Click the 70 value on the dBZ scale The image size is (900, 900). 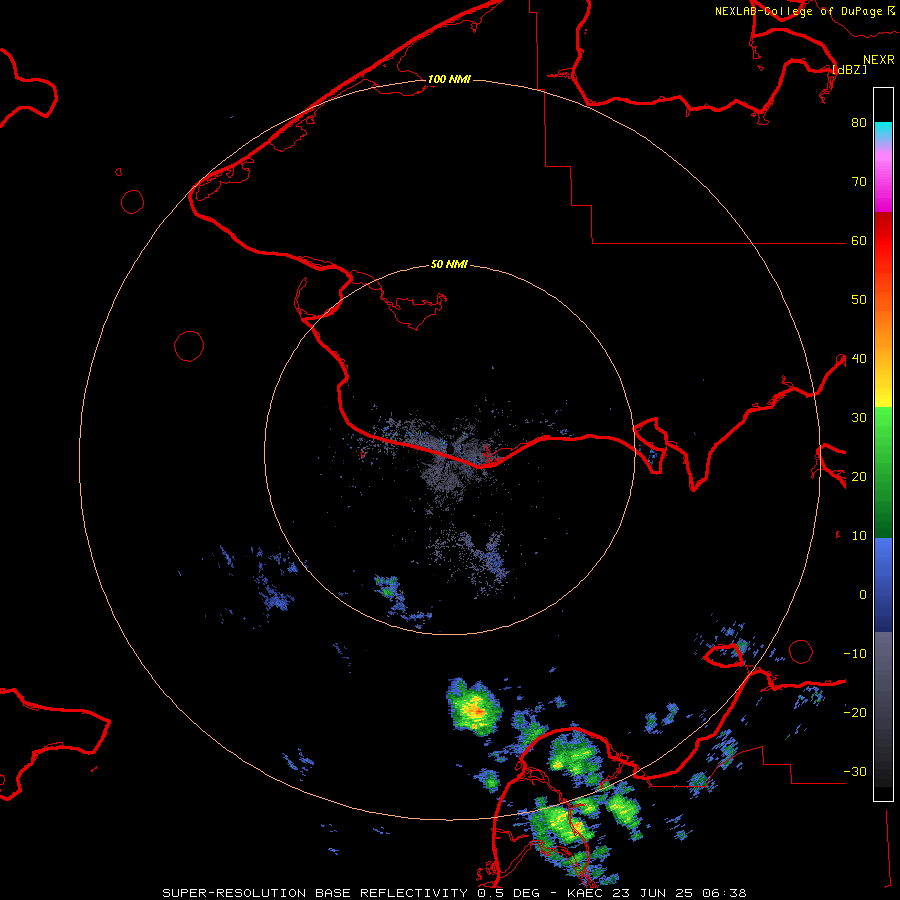pos(859,182)
